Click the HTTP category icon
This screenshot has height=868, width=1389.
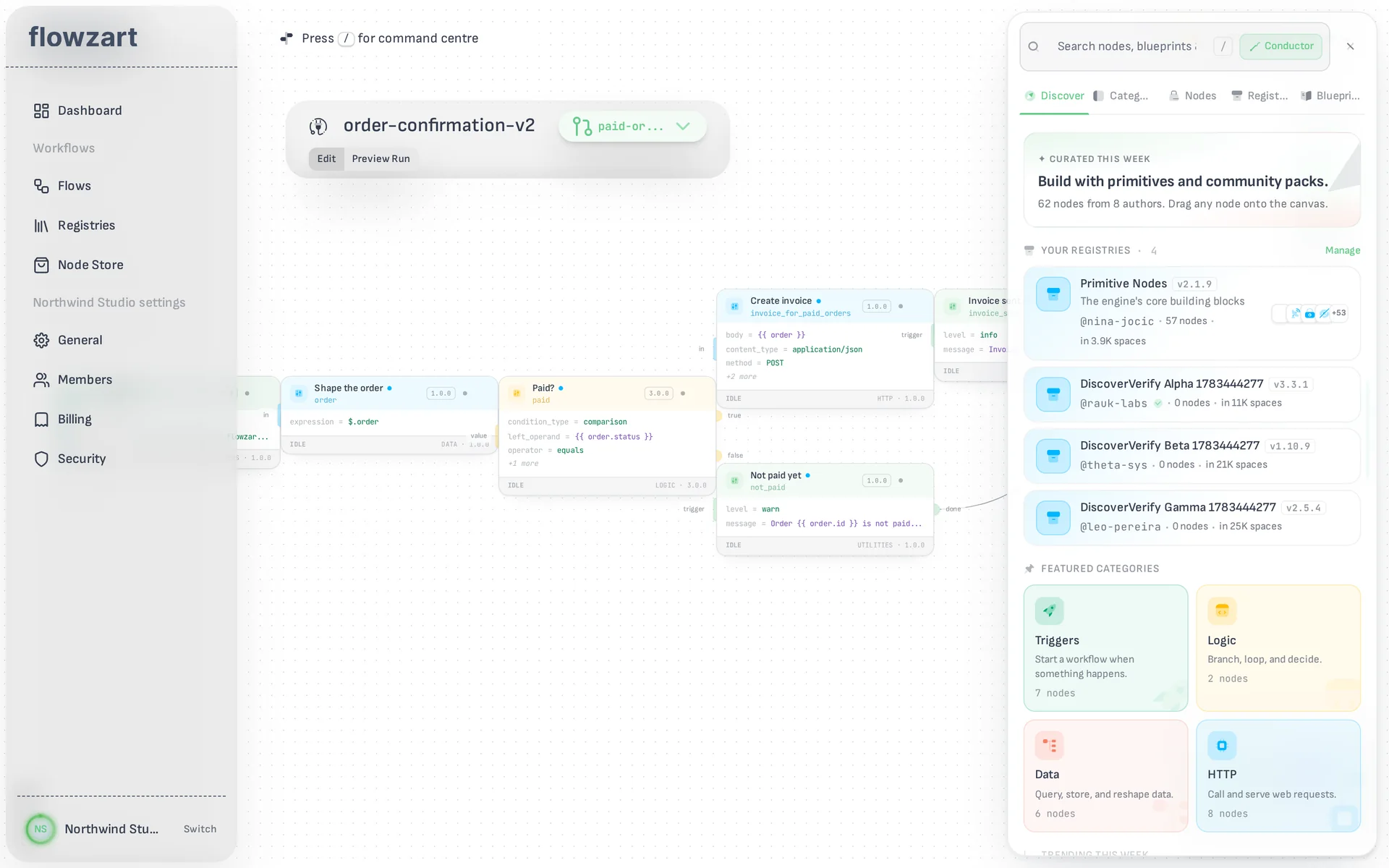(x=1222, y=746)
